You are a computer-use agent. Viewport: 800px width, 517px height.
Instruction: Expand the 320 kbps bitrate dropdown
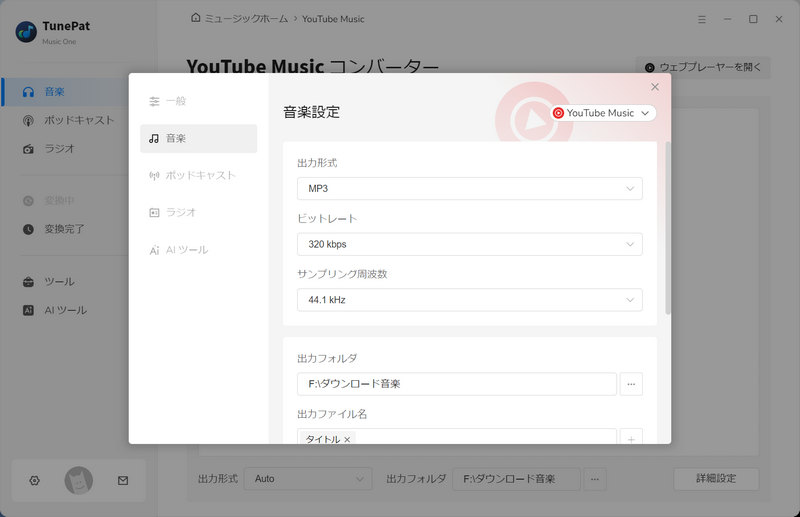pos(469,244)
